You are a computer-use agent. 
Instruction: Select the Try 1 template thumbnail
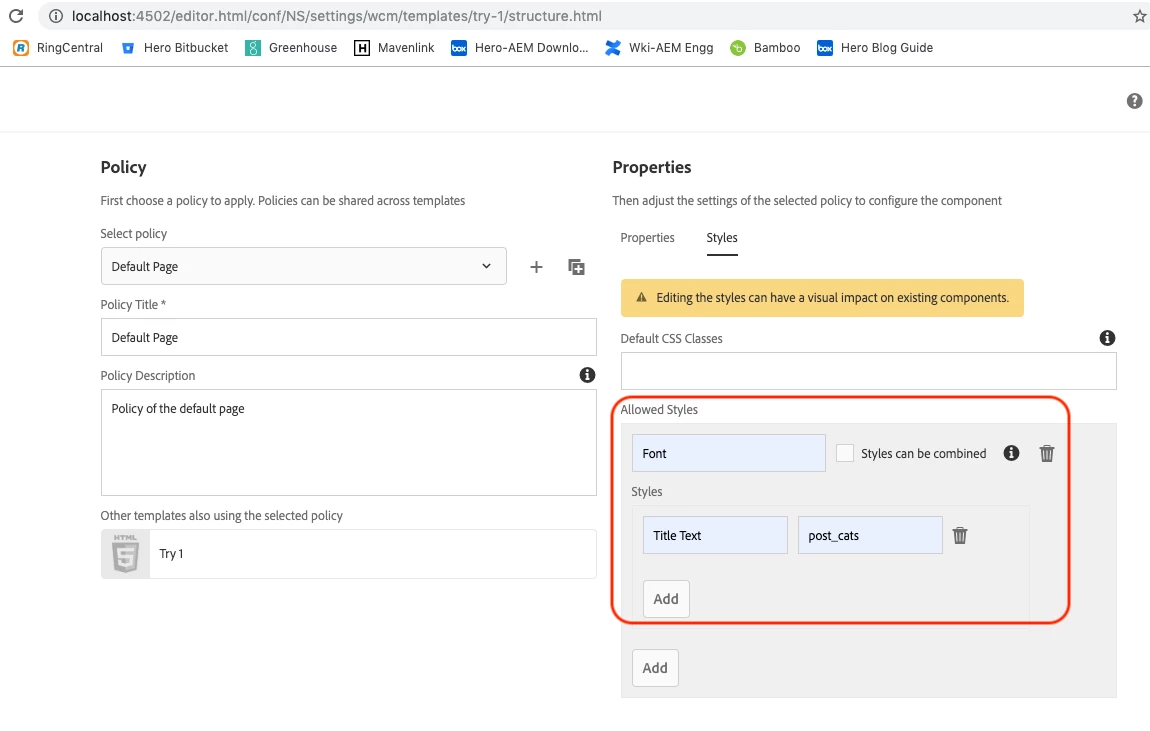click(x=125, y=554)
